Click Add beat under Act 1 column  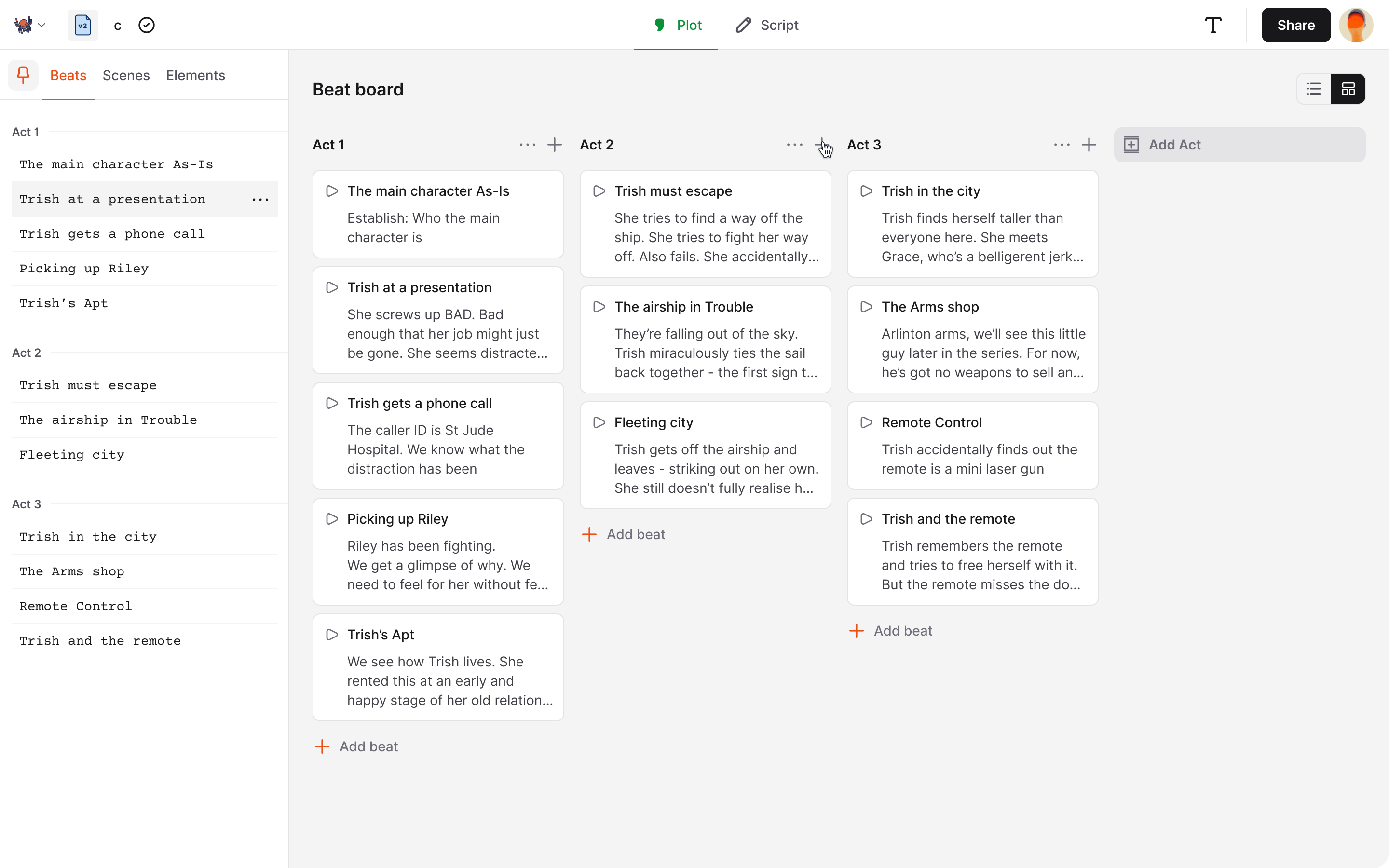(x=356, y=746)
